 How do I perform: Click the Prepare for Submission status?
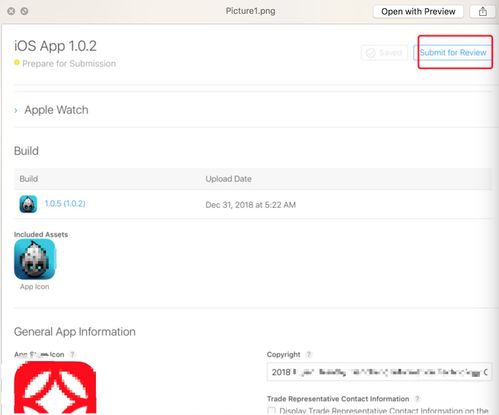coord(69,64)
